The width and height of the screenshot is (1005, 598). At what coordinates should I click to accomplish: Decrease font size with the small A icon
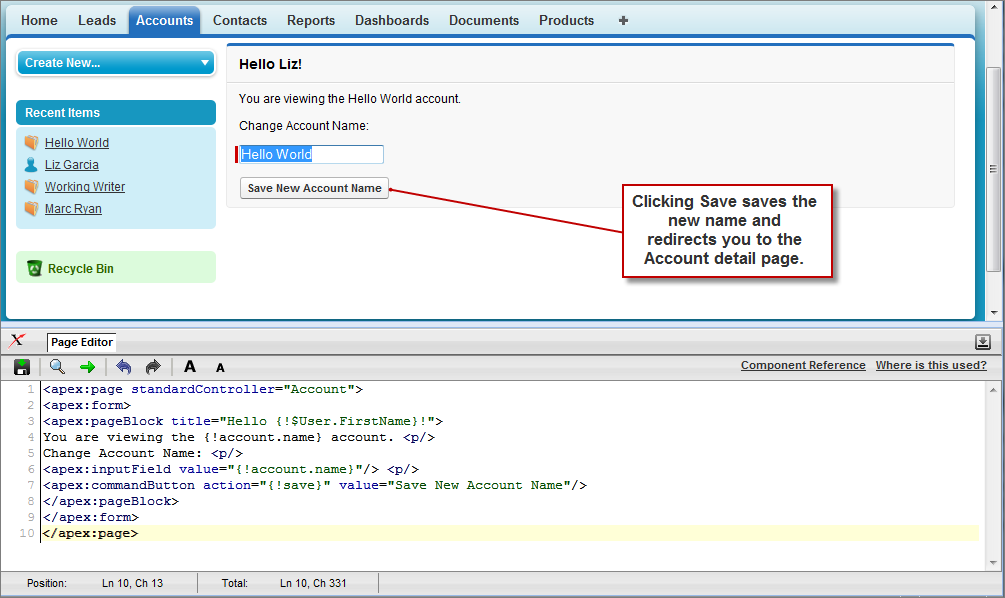pyautogui.click(x=219, y=366)
